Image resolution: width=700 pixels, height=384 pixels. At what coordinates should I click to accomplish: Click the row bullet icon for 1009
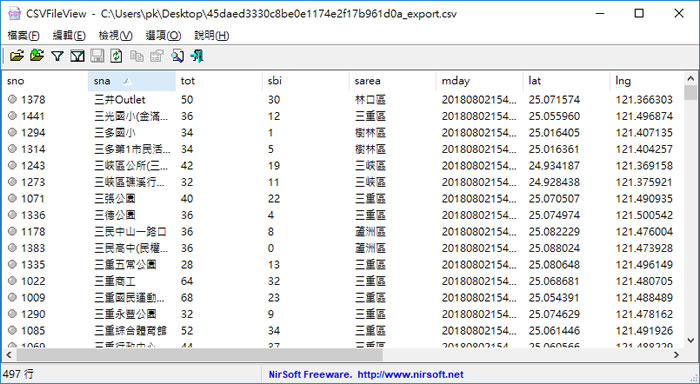(12, 297)
